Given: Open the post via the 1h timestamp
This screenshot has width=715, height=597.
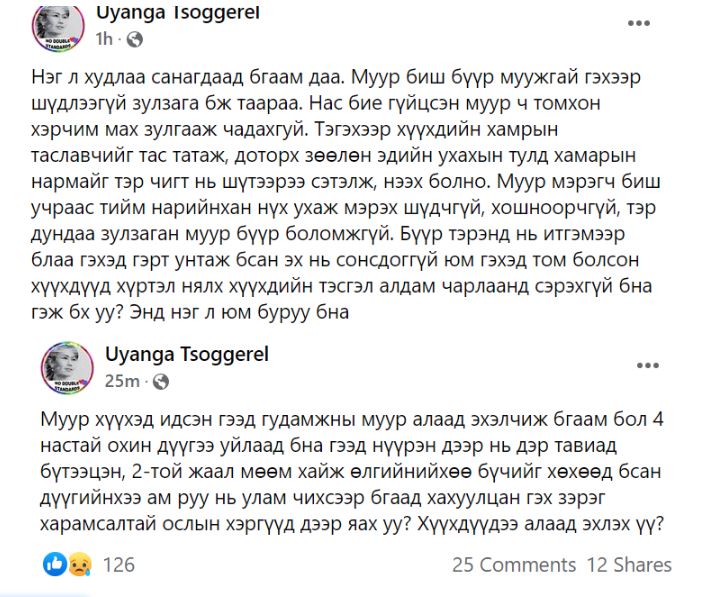Looking at the screenshot, I should (104, 39).
